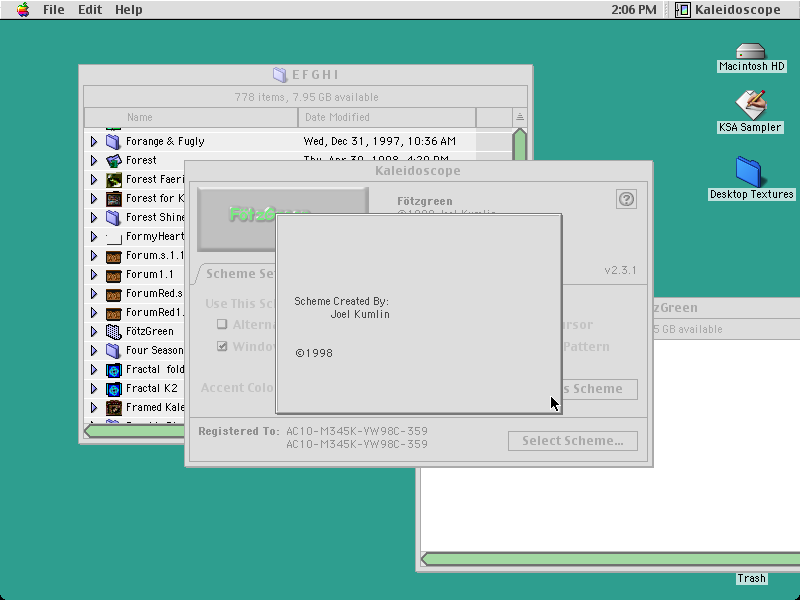Expand the FormyHeart disclosure triangle
Screen dimensions: 800x600
click(94, 236)
